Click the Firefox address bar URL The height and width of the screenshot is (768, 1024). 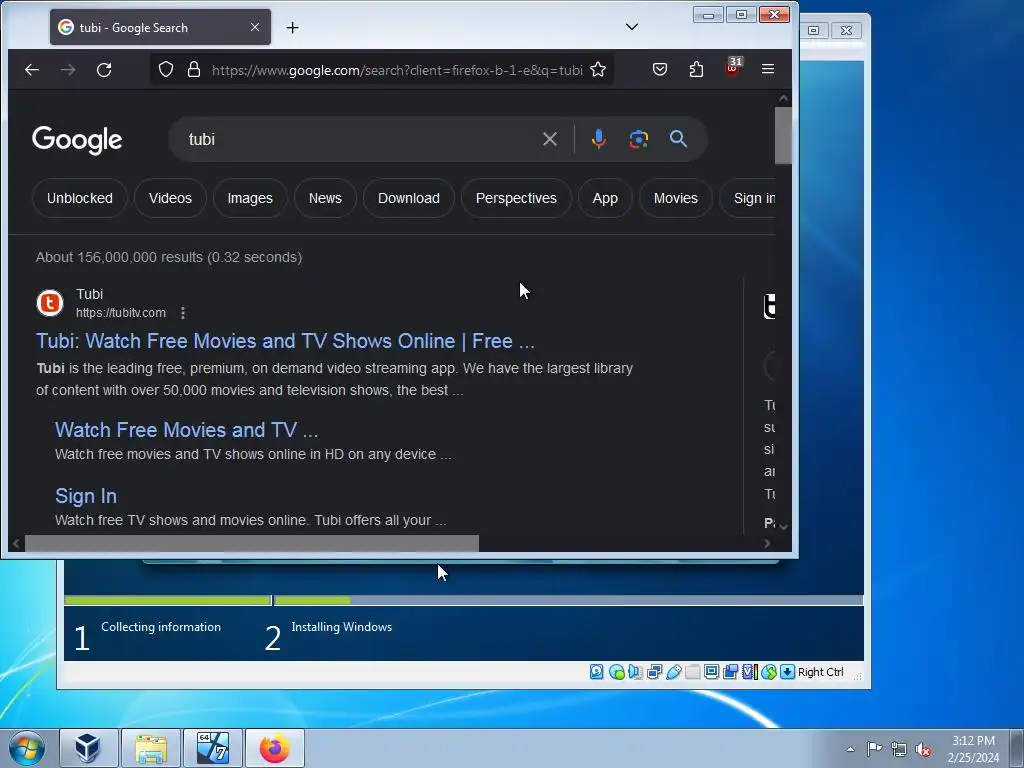pos(397,70)
